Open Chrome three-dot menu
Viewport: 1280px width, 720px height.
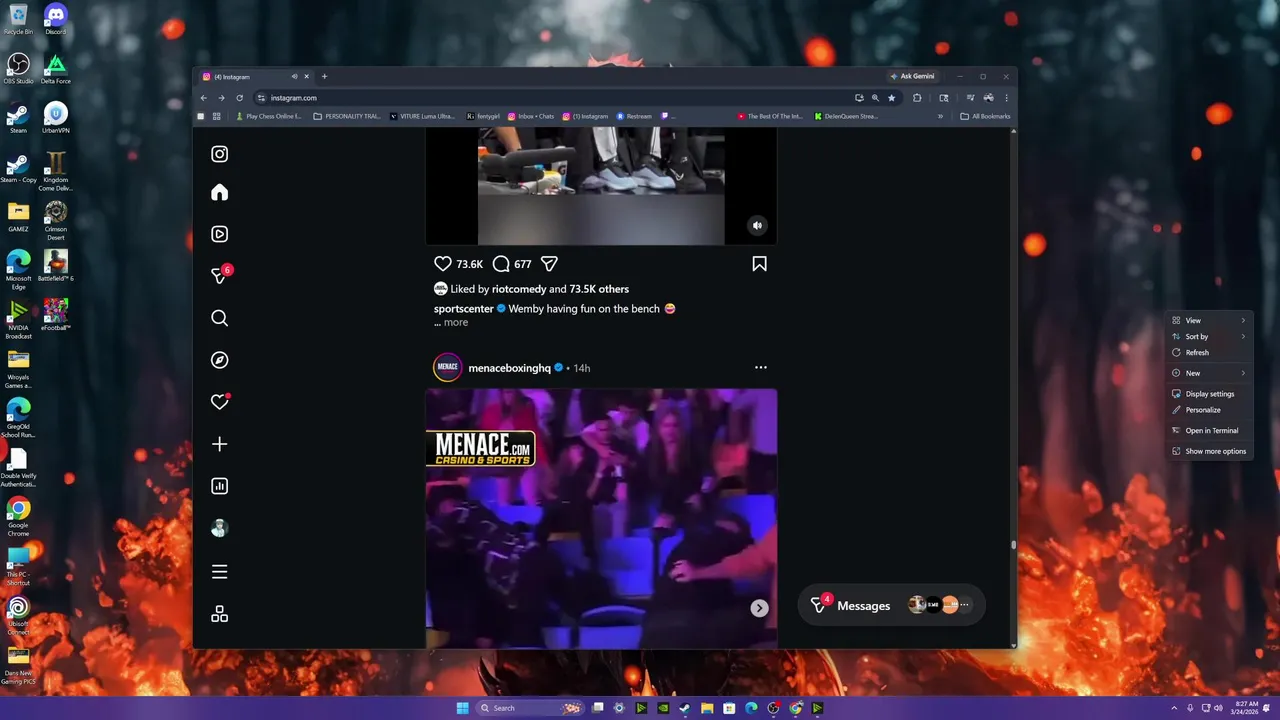(1006, 98)
